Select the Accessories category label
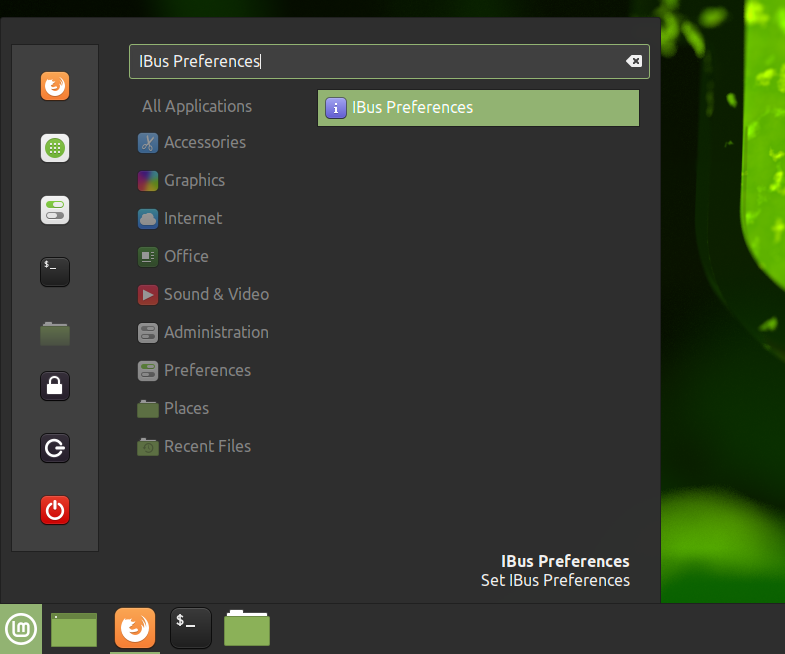 [205, 142]
